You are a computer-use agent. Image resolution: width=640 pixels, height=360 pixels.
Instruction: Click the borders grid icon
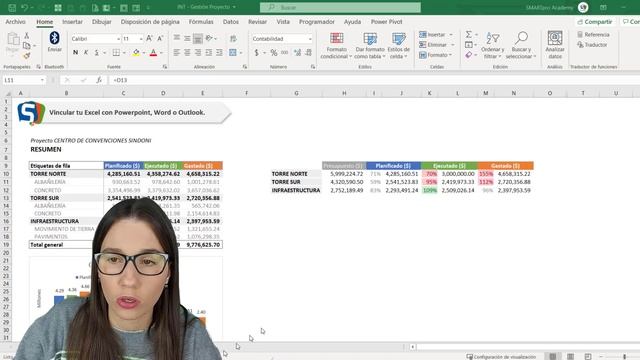(x=116, y=53)
